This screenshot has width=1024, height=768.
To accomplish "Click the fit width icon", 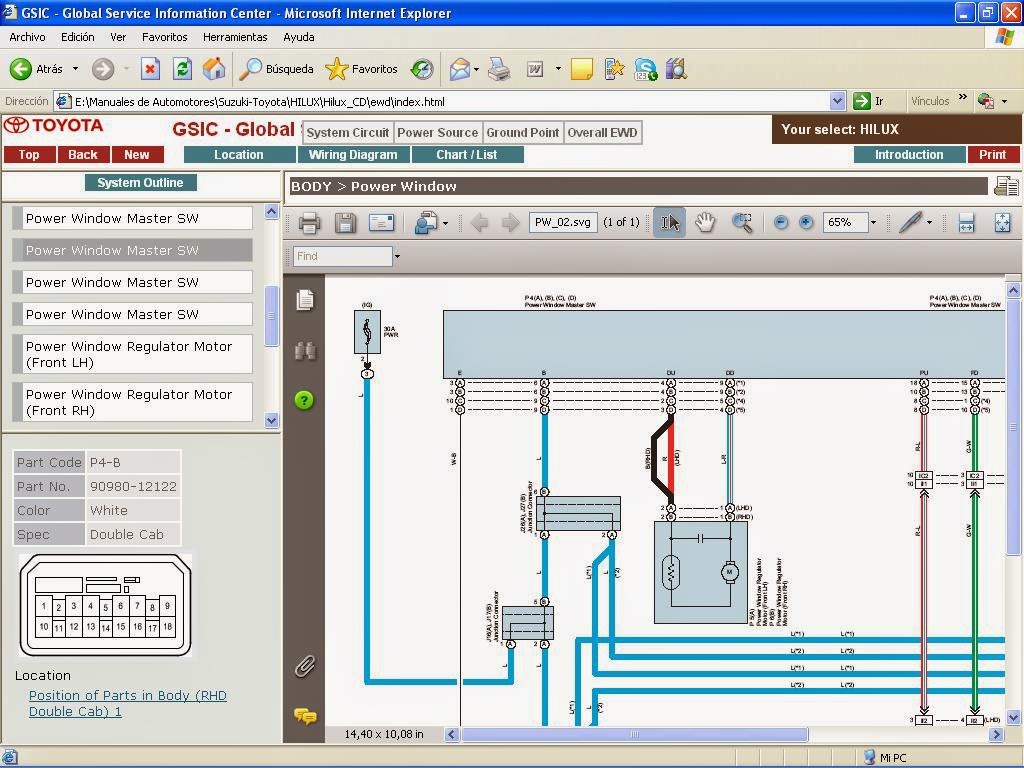I will tap(967, 223).
